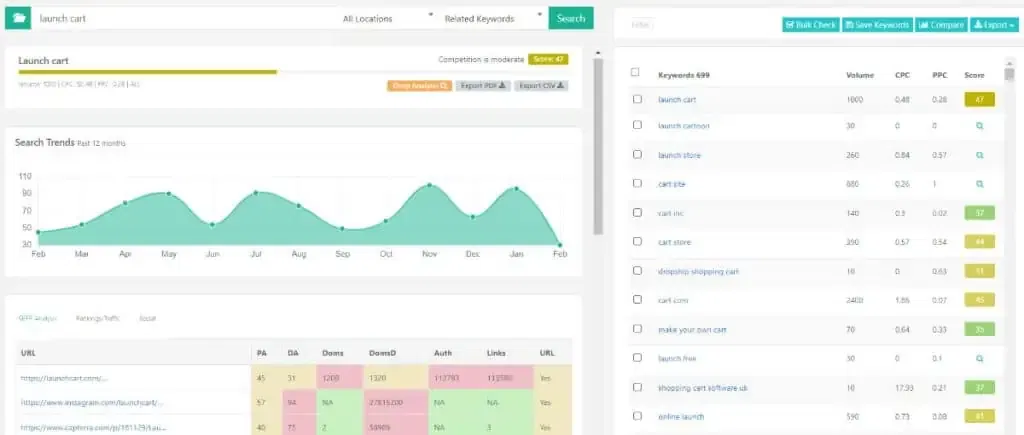Click the Export CSV button

[541, 86]
